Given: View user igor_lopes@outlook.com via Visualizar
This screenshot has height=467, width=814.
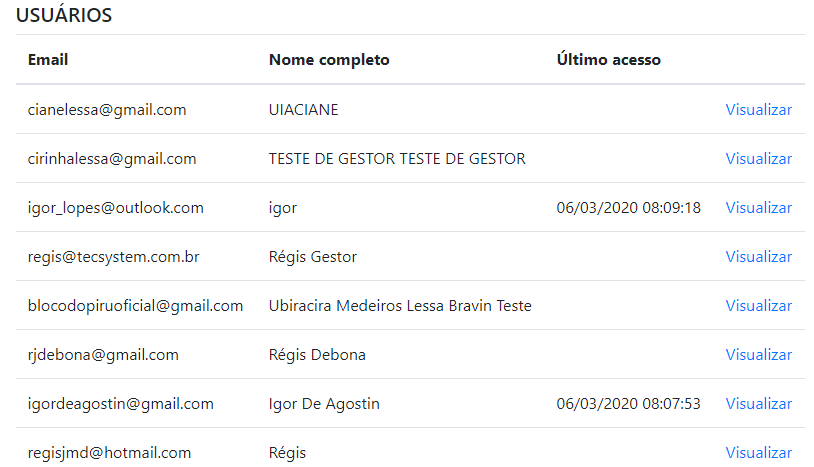Looking at the screenshot, I should click(758, 208).
